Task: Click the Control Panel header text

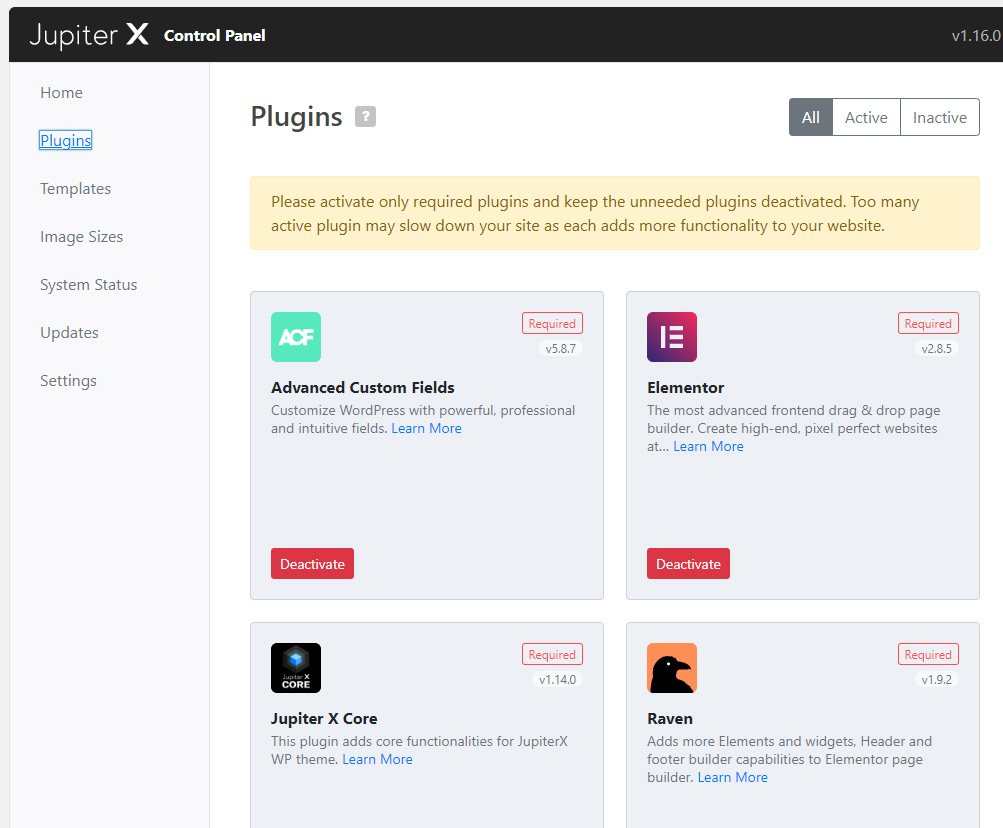Action: 214,36
